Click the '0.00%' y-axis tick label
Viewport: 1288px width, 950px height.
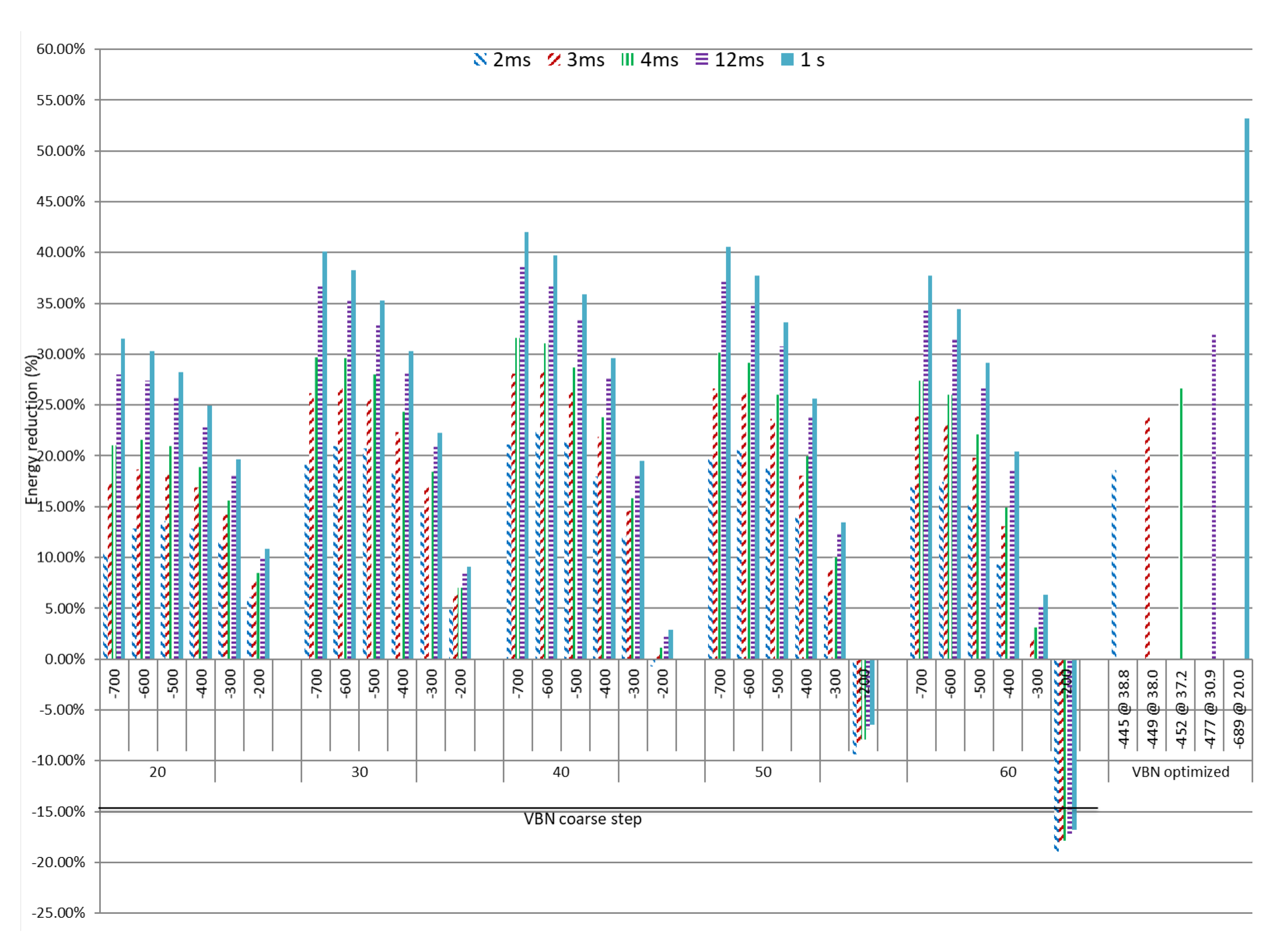[65, 659]
